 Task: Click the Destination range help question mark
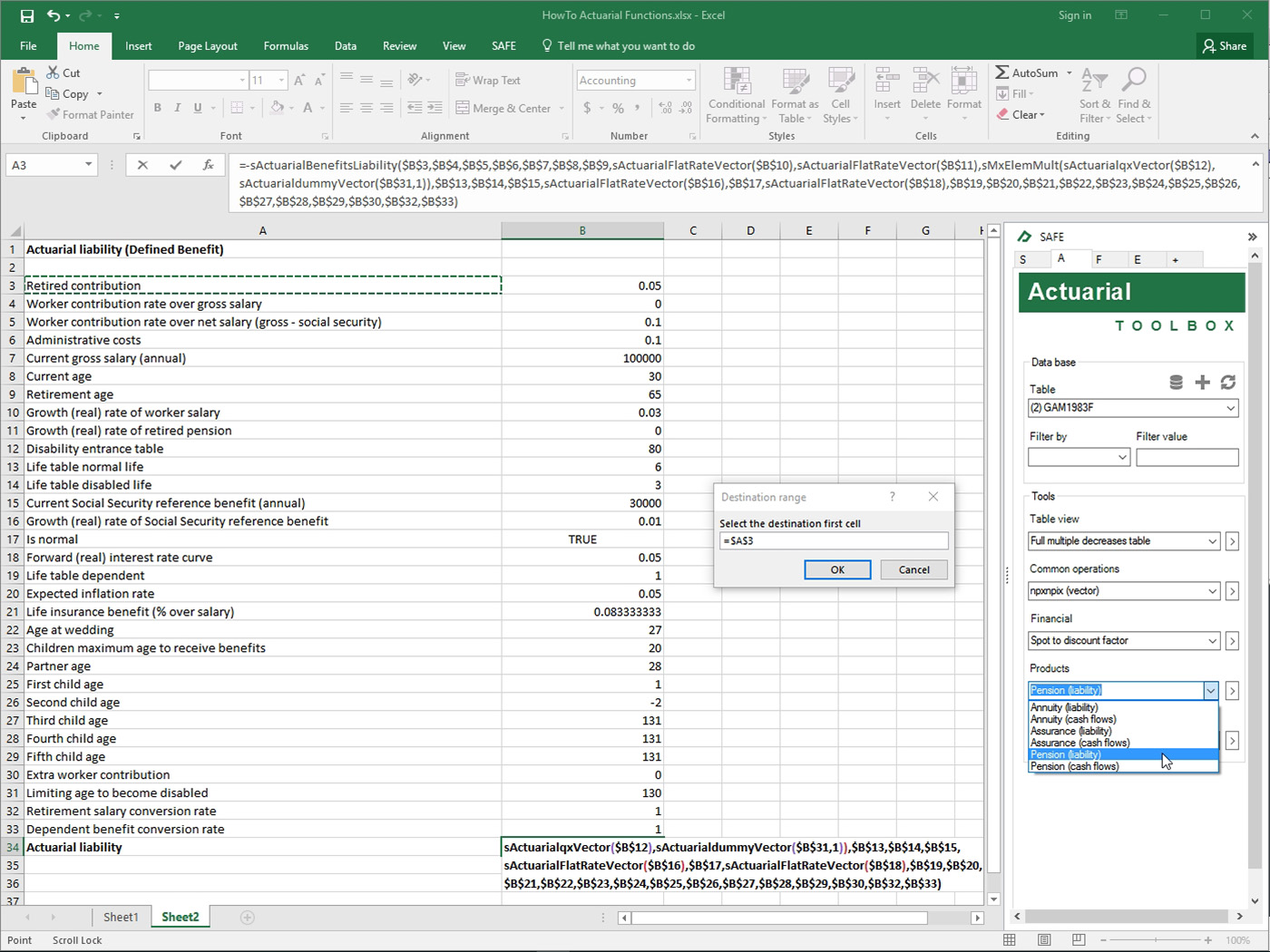pyautogui.click(x=892, y=497)
